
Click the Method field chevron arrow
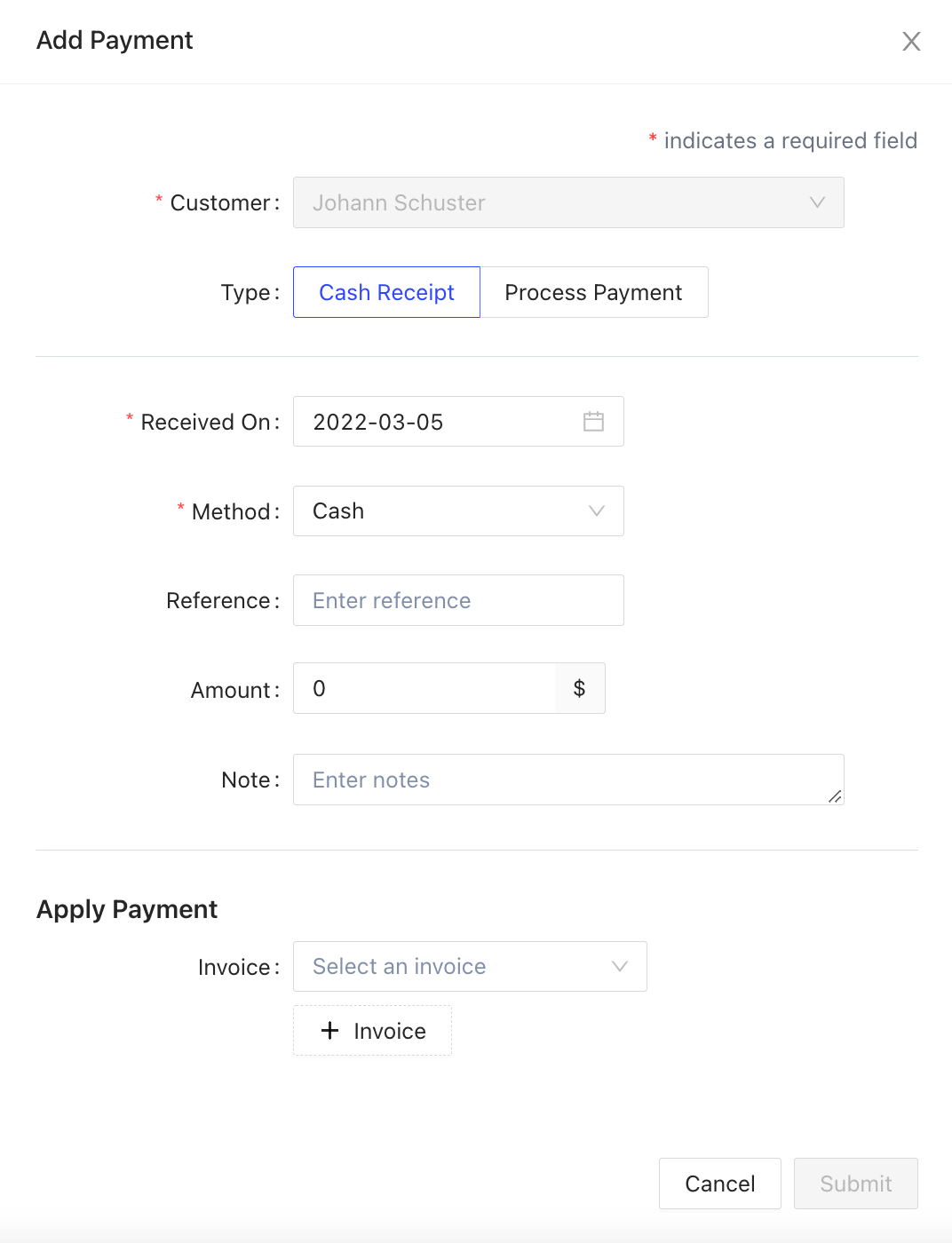tap(597, 511)
